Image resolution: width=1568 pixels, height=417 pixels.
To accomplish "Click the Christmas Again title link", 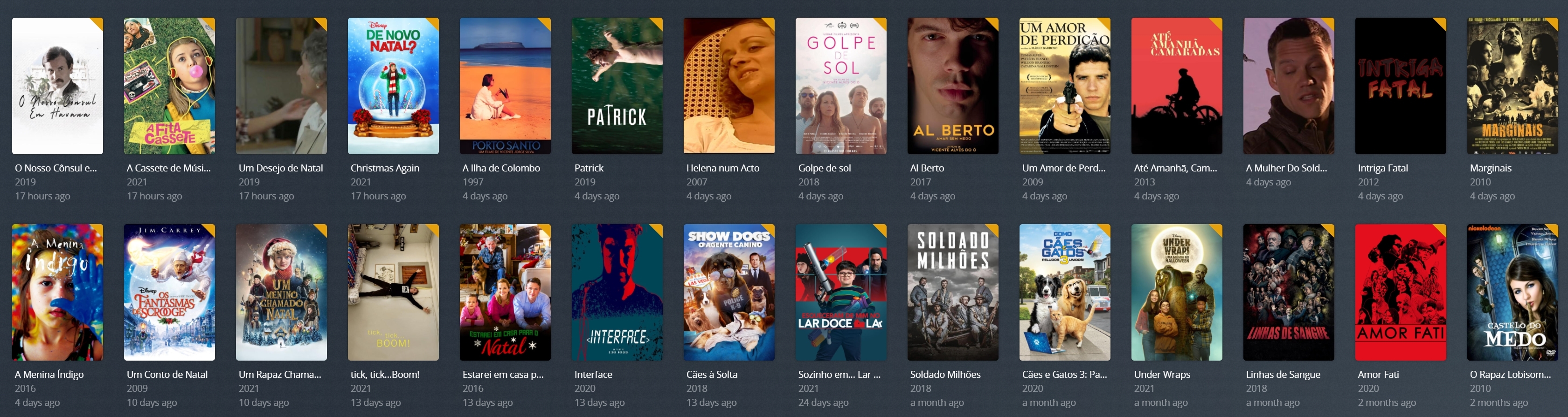I will tap(385, 168).
